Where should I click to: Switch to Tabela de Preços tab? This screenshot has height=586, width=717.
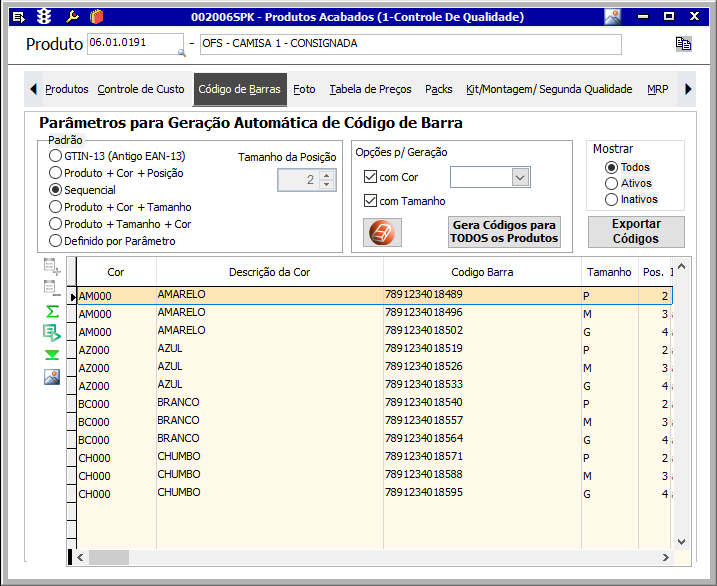[370, 89]
